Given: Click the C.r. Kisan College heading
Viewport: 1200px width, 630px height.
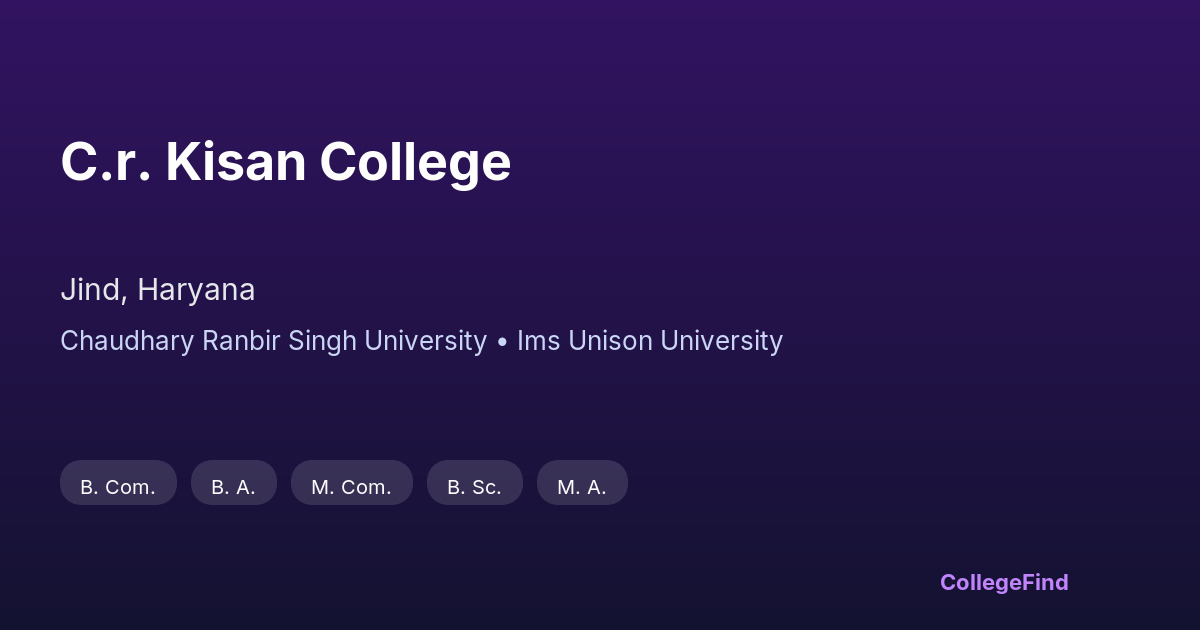Looking at the screenshot, I should tap(285, 162).
